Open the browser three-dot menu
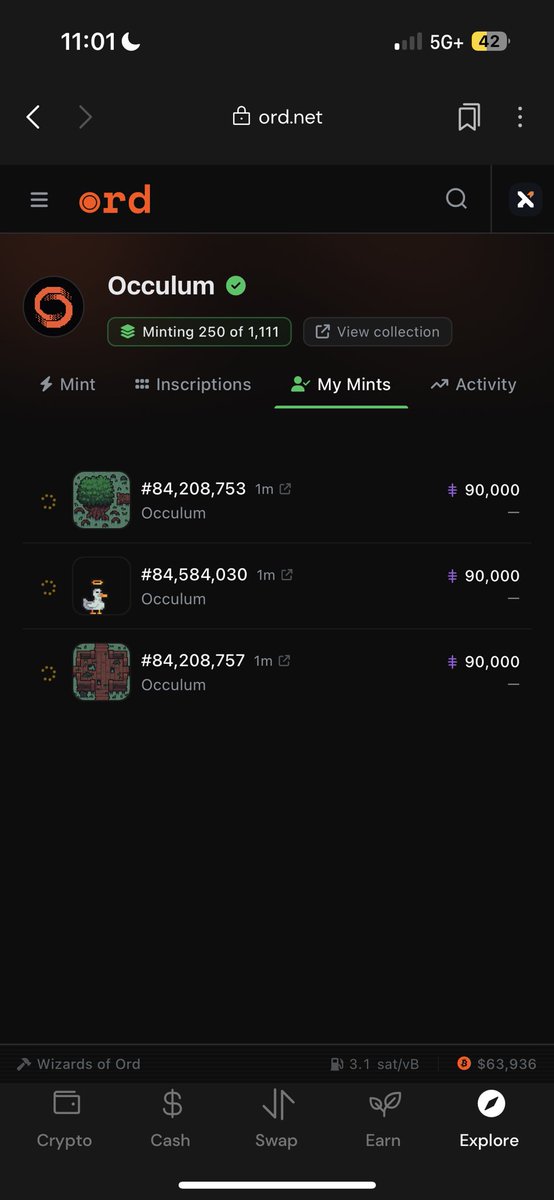554x1200 pixels. point(520,117)
